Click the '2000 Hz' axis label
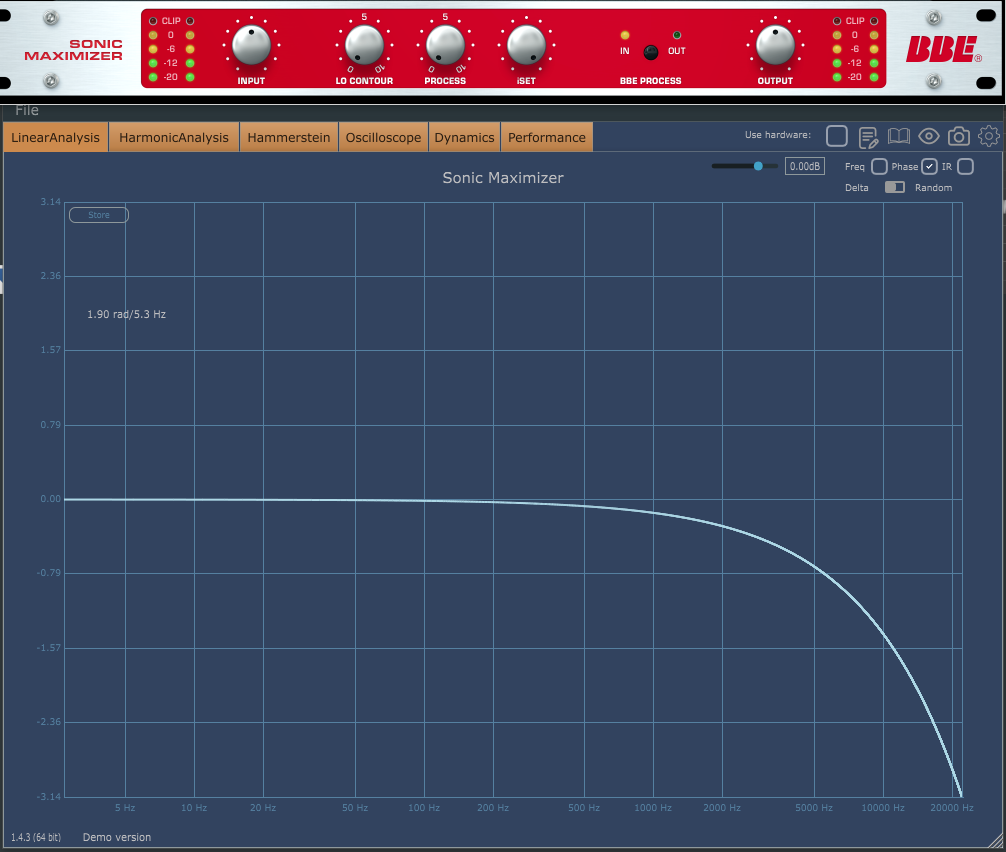Viewport: 1006px width, 852px height. pos(722,808)
